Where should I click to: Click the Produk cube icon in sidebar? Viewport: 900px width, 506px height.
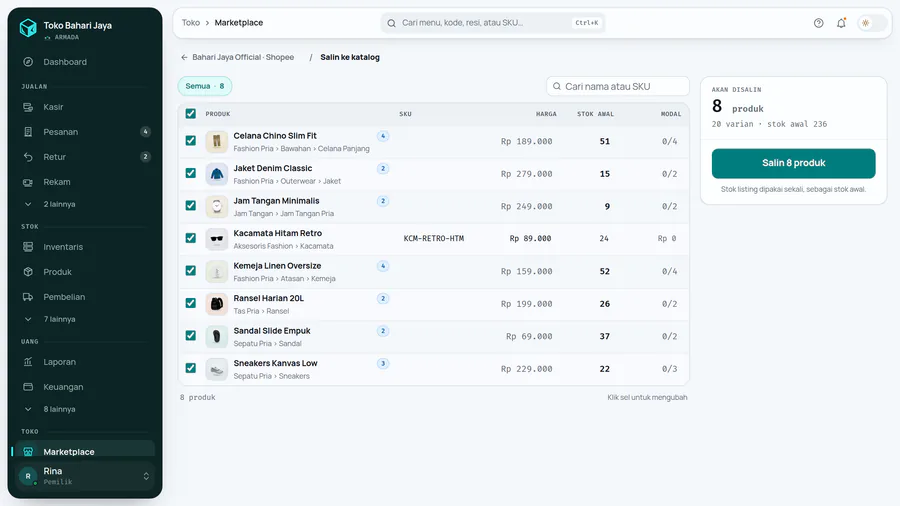[28, 272]
